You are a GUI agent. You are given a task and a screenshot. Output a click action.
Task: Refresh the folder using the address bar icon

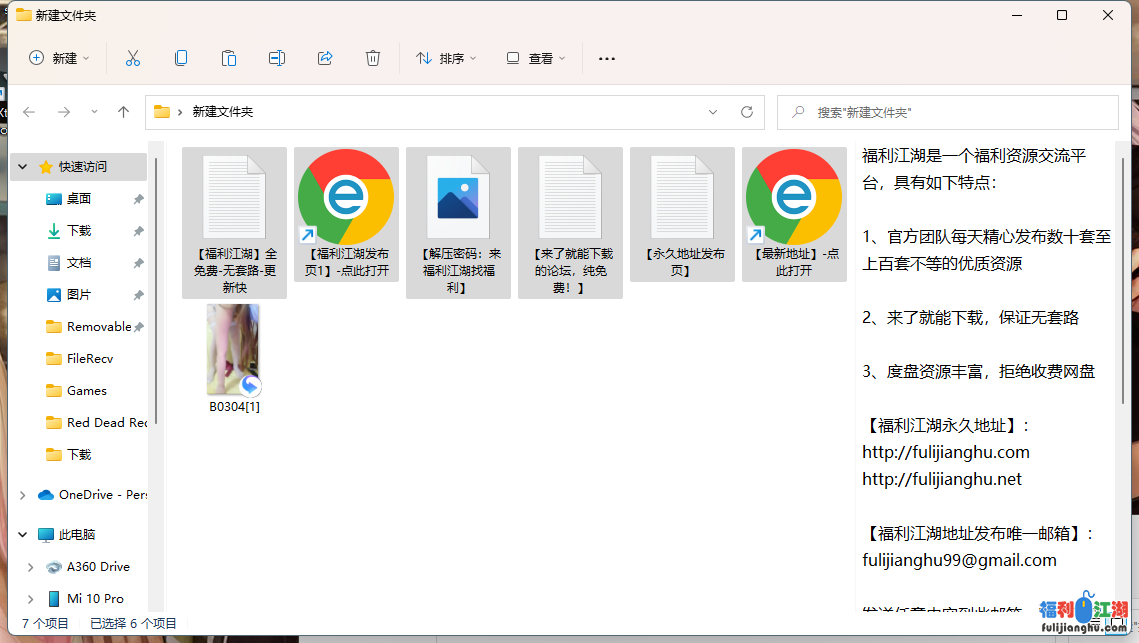(746, 112)
